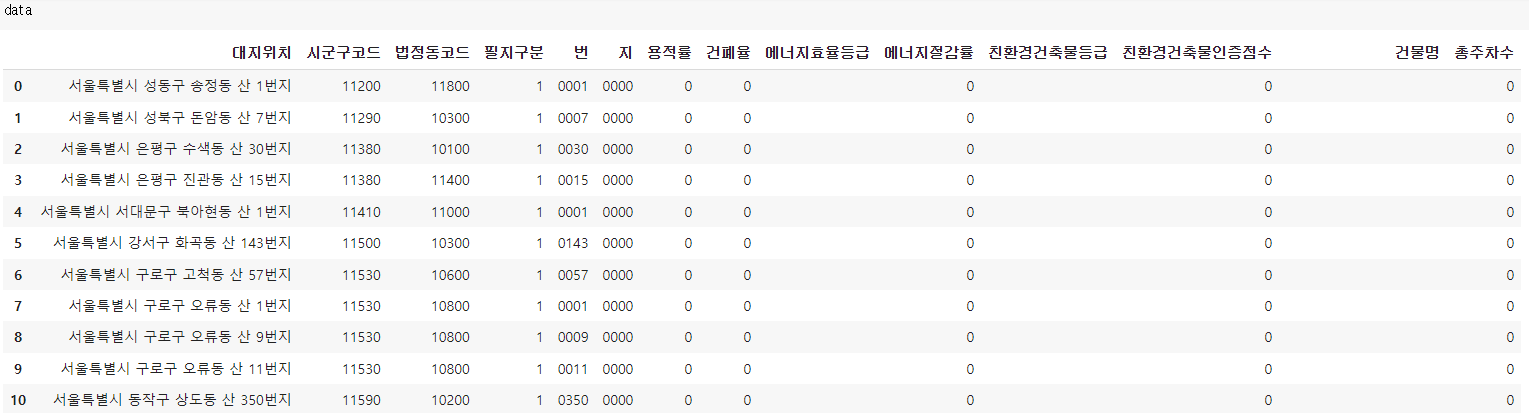Click 법정동코드 value 10600
The image size is (1529, 413).
(450, 274)
